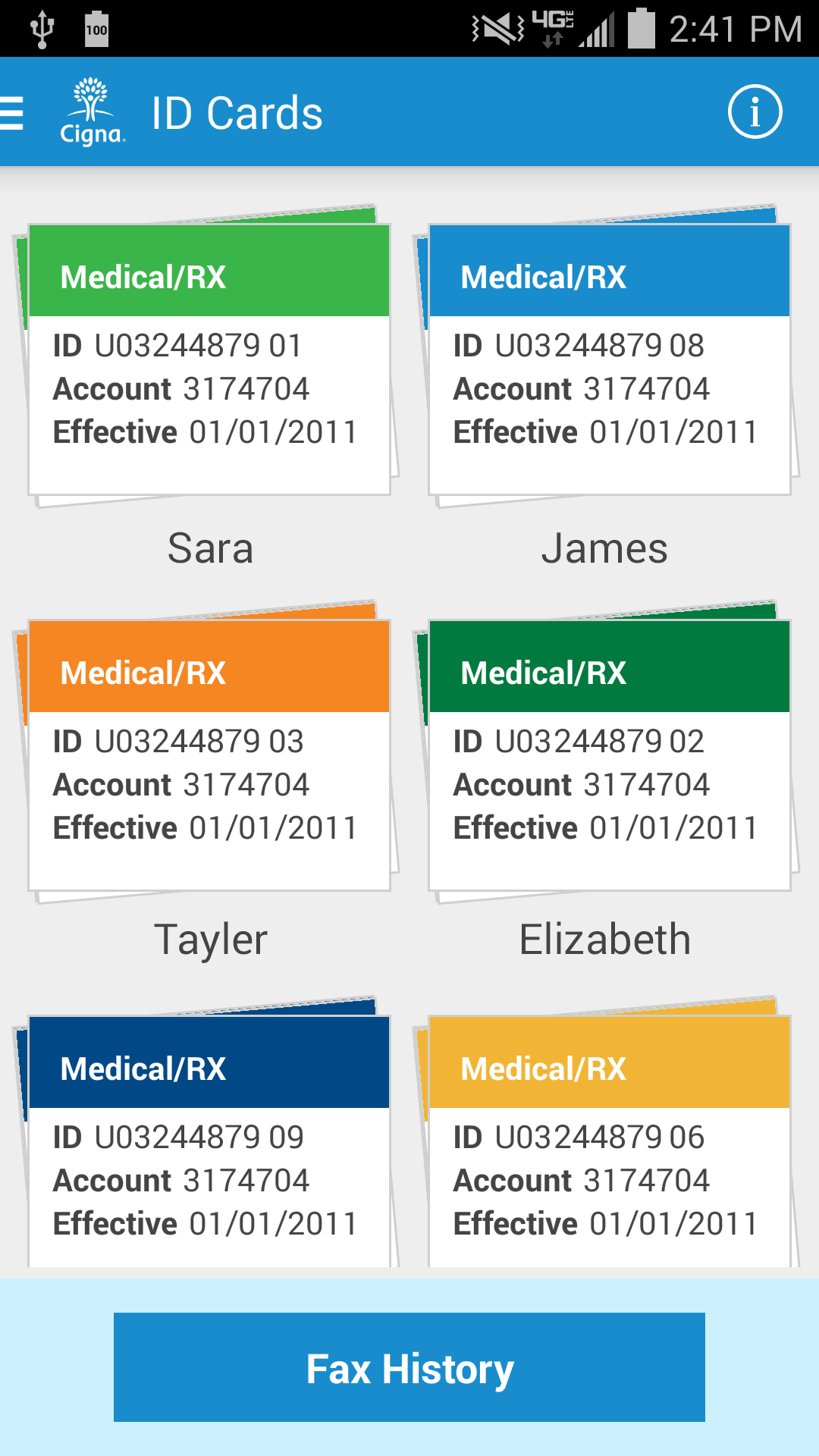Tap the vibrate mode status icon
This screenshot has height=1456, width=819.
pyautogui.click(x=497, y=29)
